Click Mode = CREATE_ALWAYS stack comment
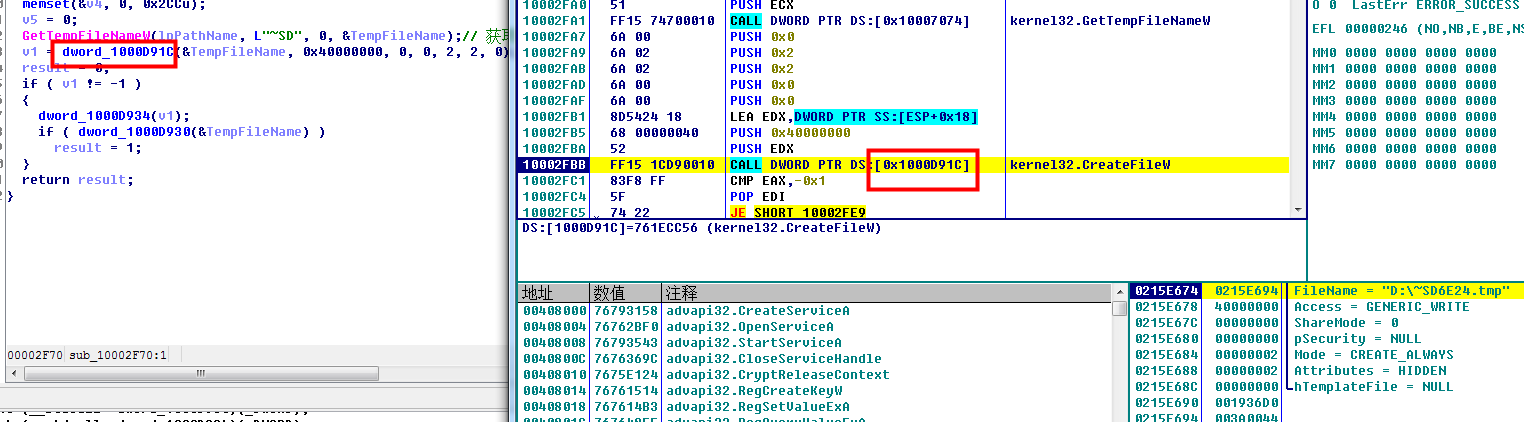The height and width of the screenshot is (422, 1524). (x=1373, y=355)
